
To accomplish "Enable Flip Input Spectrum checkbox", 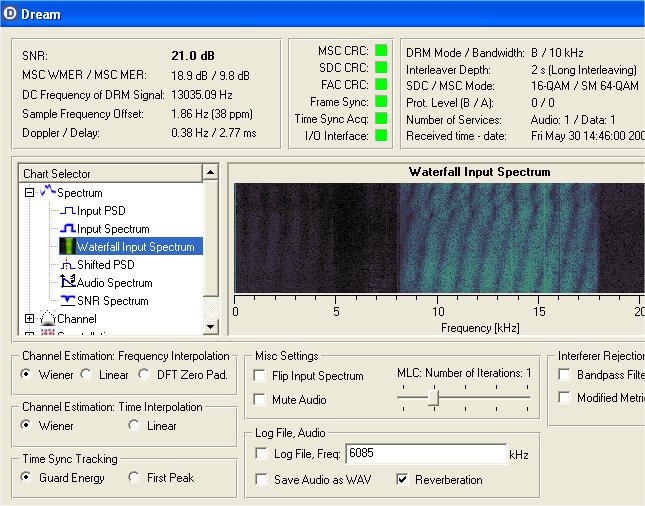I will coord(261,376).
